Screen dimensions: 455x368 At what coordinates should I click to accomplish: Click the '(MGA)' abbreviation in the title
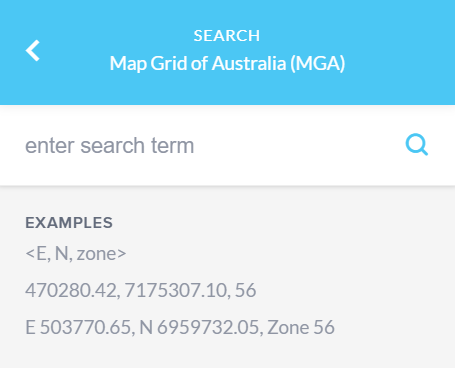[x=317, y=63]
